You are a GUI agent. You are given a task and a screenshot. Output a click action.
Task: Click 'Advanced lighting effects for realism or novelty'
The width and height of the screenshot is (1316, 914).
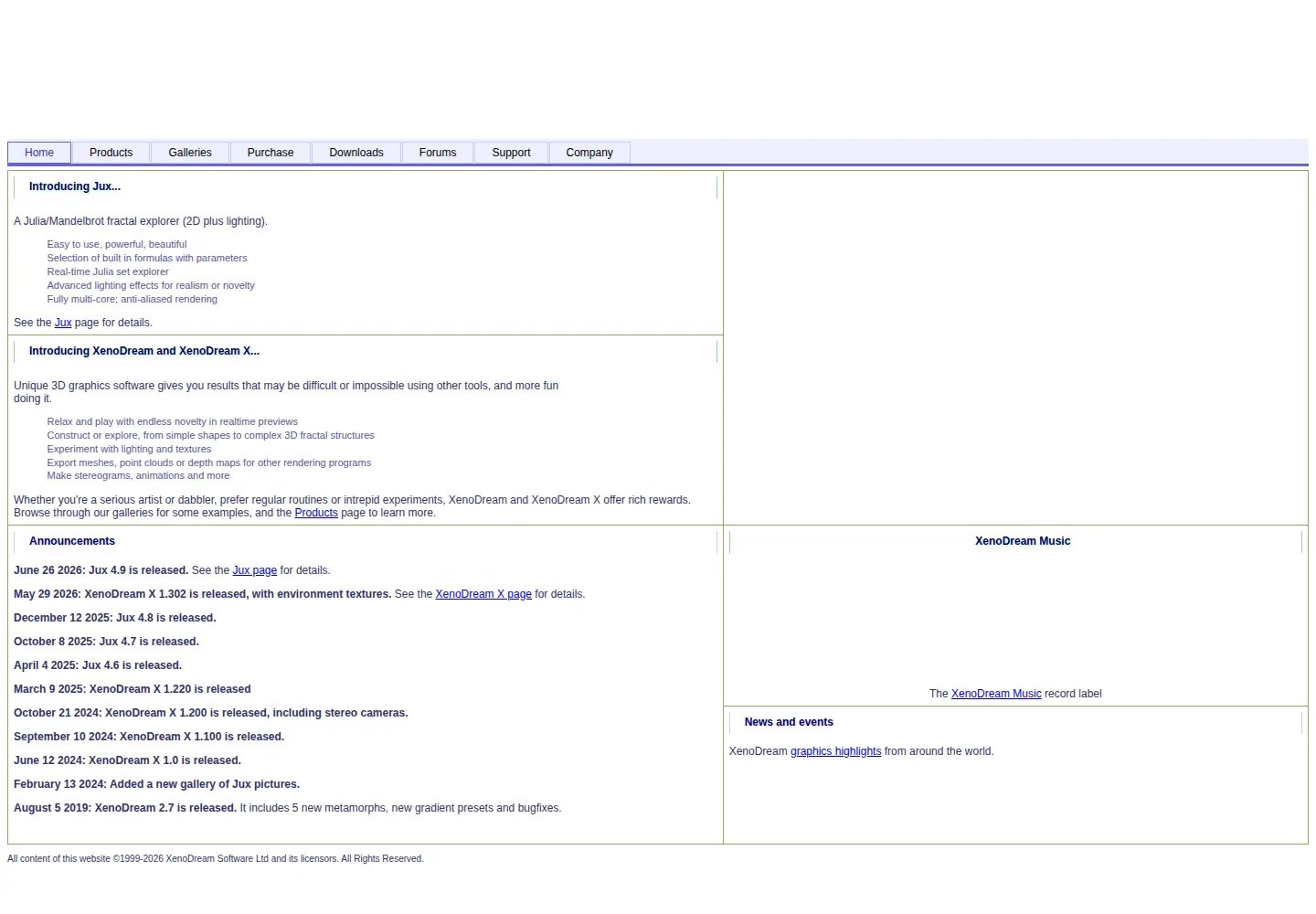(151, 285)
